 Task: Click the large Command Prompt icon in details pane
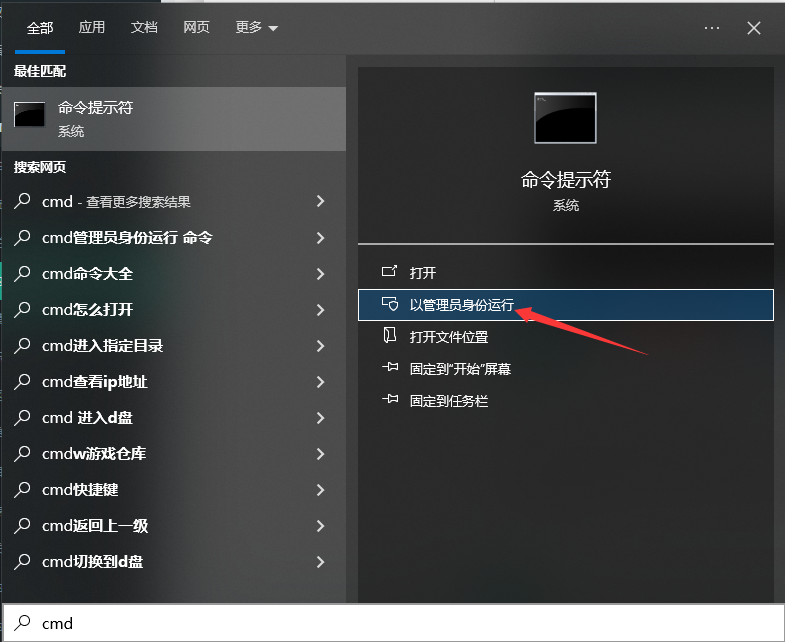tap(565, 119)
